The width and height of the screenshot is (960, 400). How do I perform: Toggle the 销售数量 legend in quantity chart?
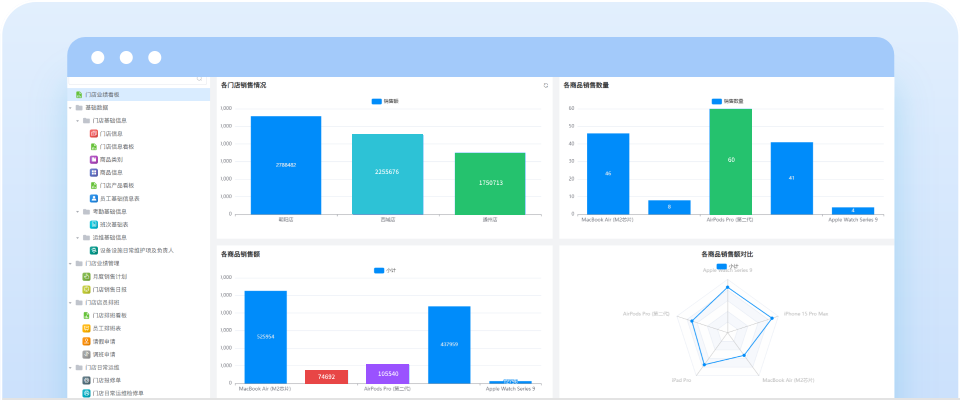coord(727,101)
